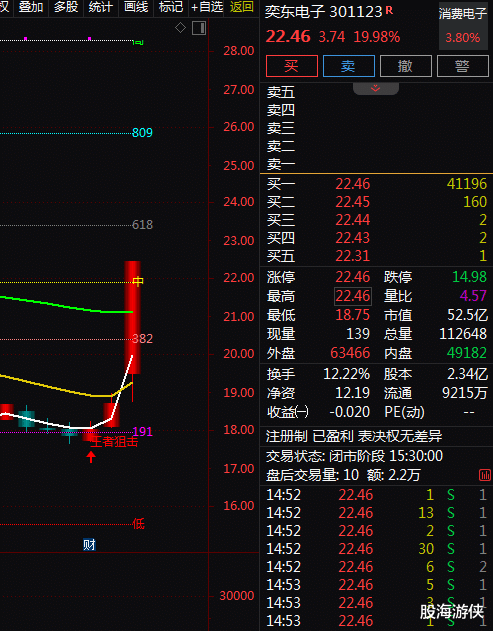The width and height of the screenshot is (493, 631).
Task: Click the 内盘 value 49182
Action: [467, 353]
